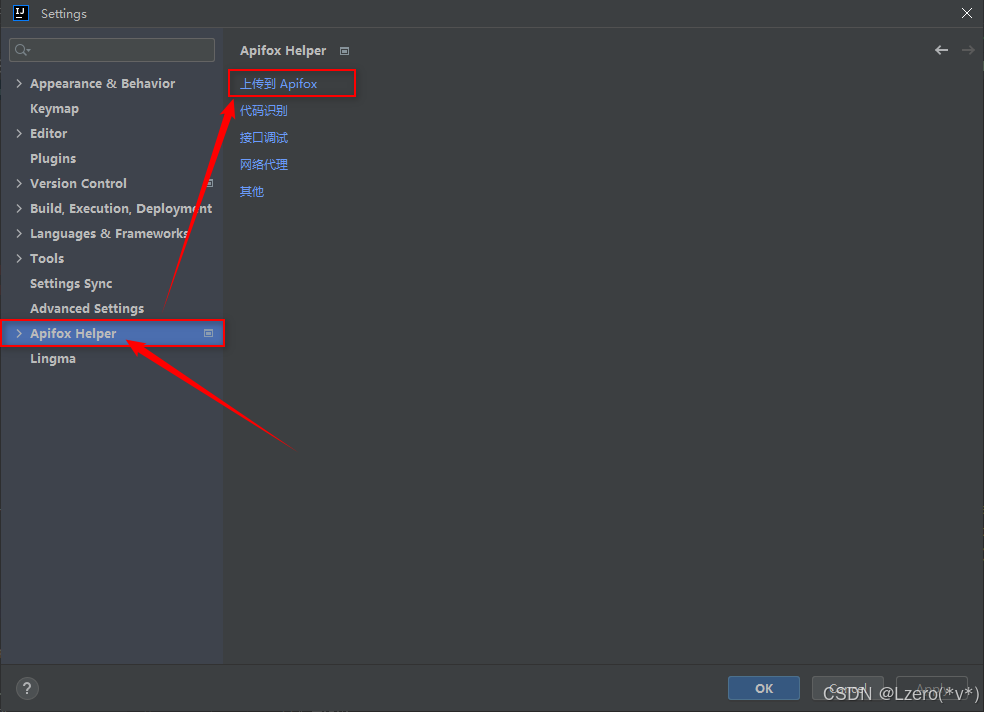984x712 pixels.
Task: Click the IntelliJ IDEA logo in title bar
Action: click(x=21, y=13)
